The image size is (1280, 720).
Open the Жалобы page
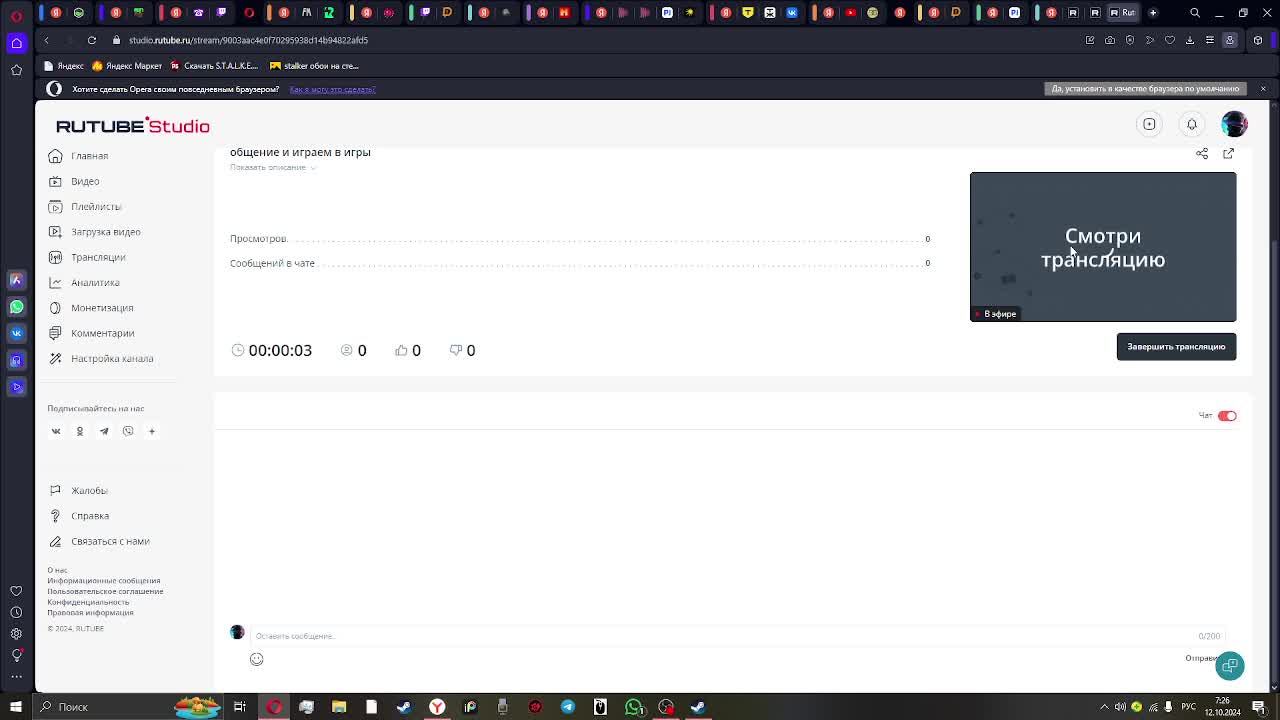tap(89, 491)
